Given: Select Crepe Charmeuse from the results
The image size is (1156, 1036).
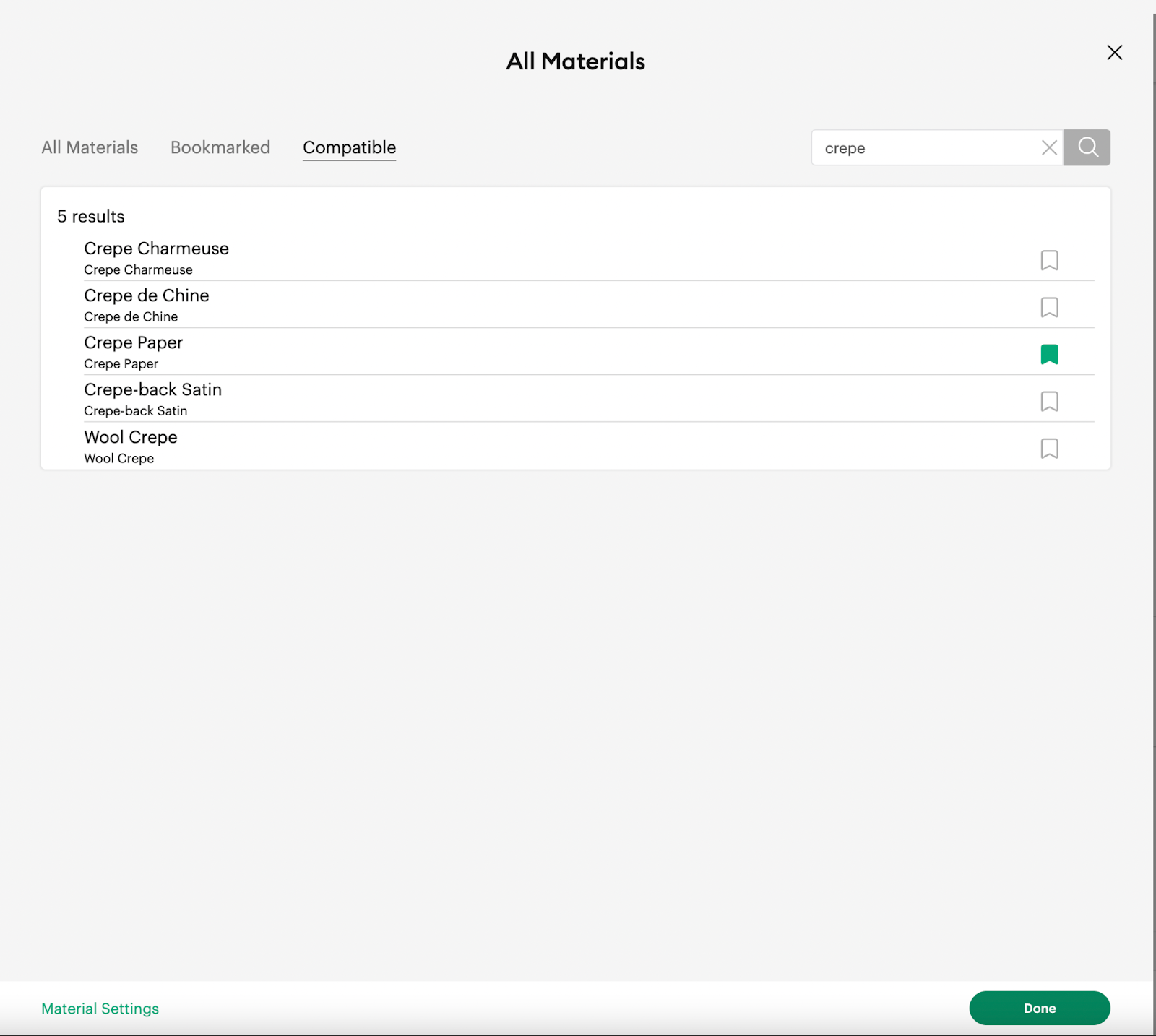Looking at the screenshot, I should [156, 257].
